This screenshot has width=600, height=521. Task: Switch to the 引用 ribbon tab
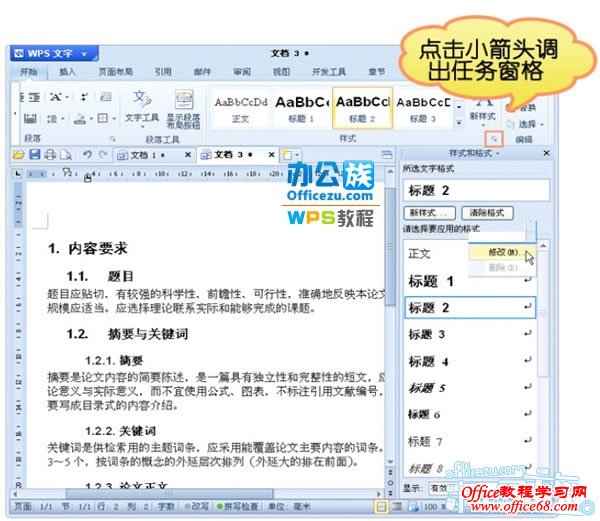(x=163, y=72)
